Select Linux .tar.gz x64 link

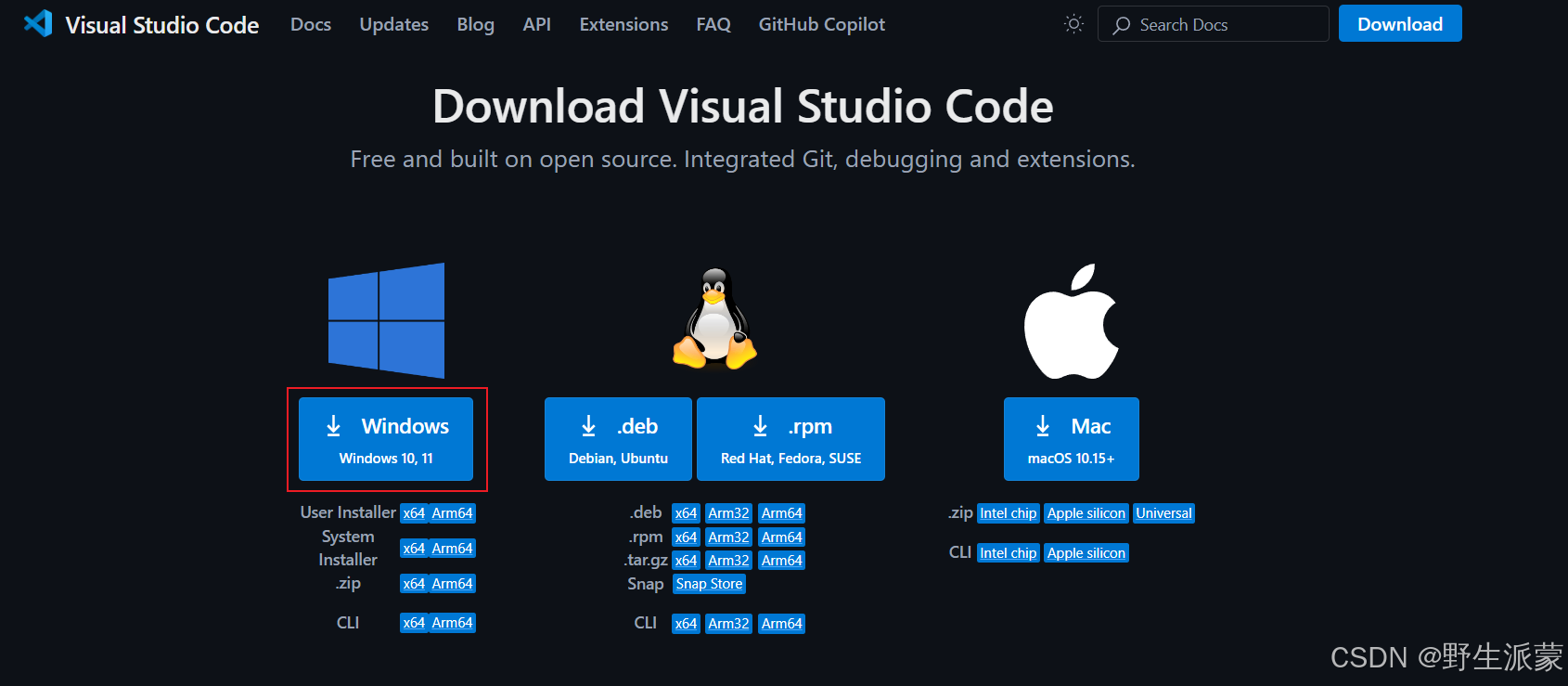coord(686,561)
